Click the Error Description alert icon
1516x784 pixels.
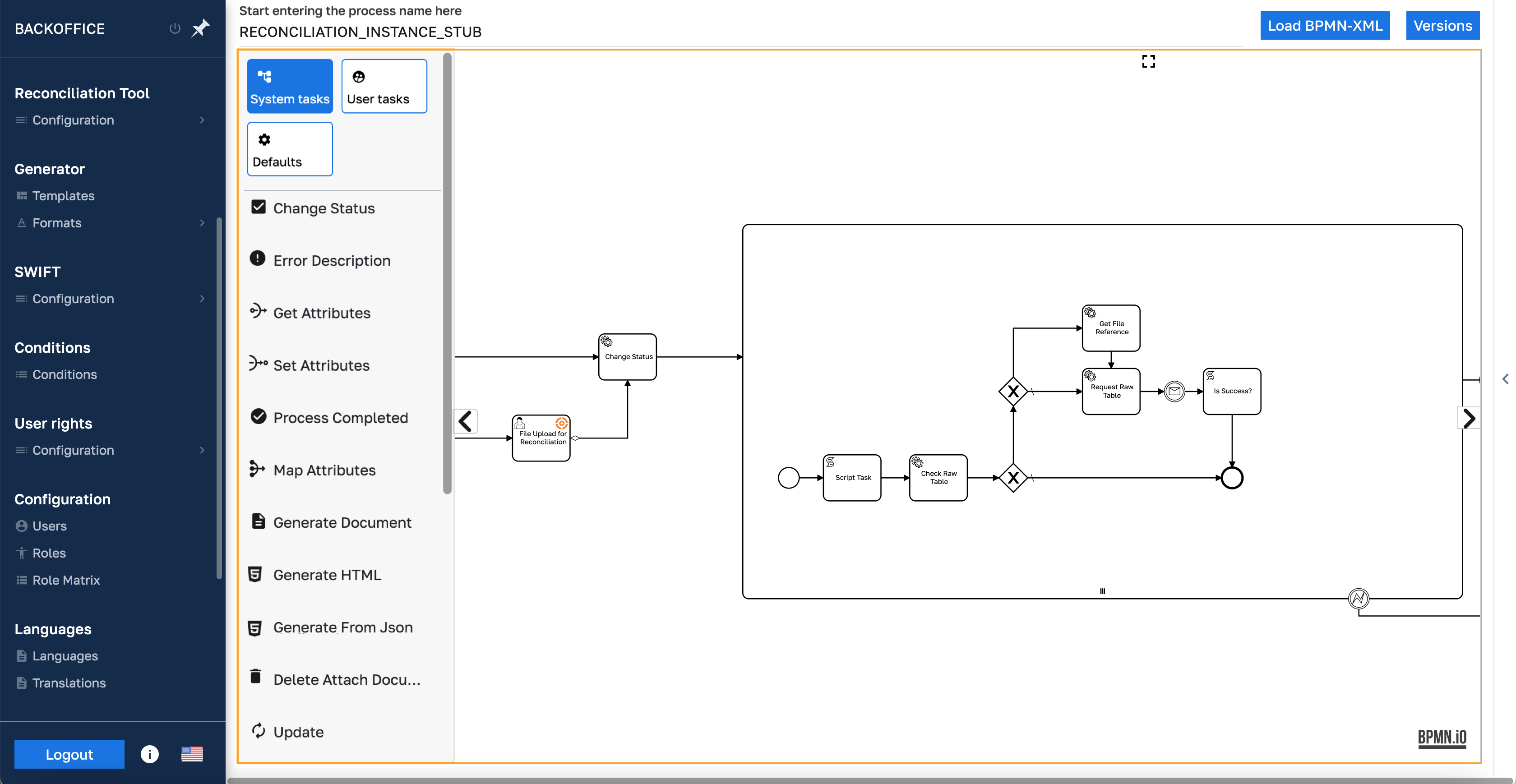click(x=257, y=259)
